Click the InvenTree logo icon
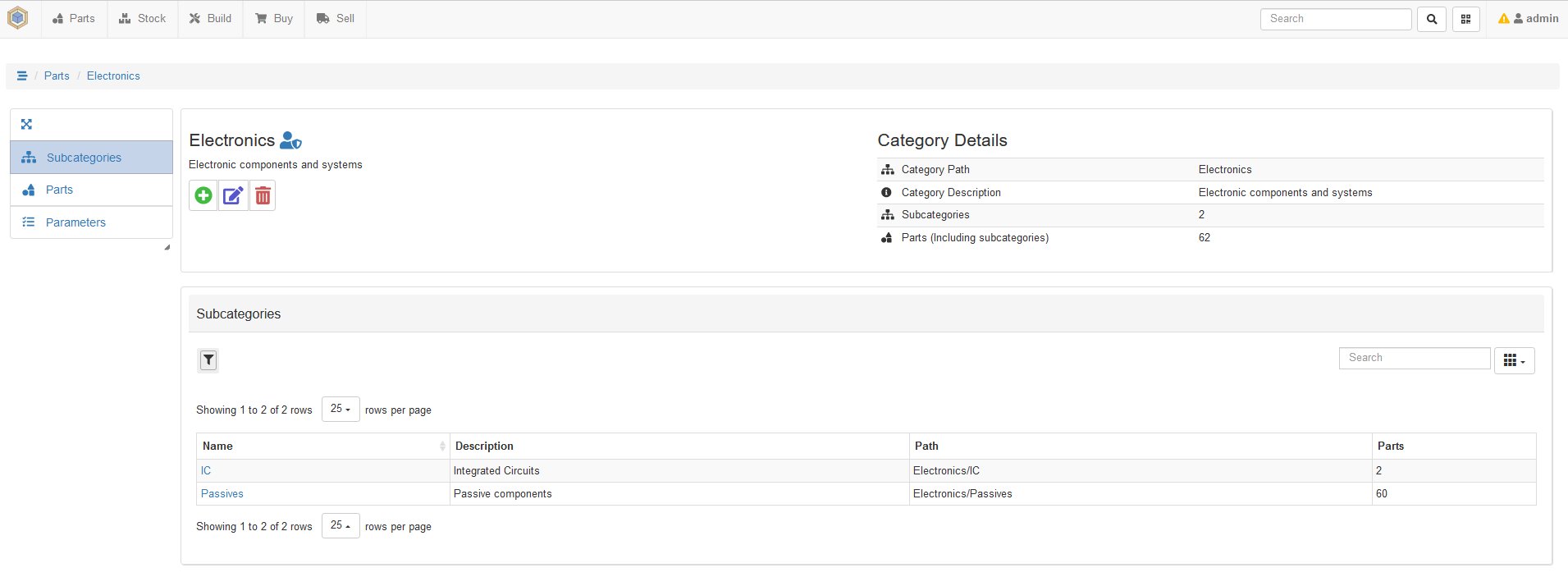Image resolution: width=1568 pixels, height=577 pixels. (x=18, y=18)
